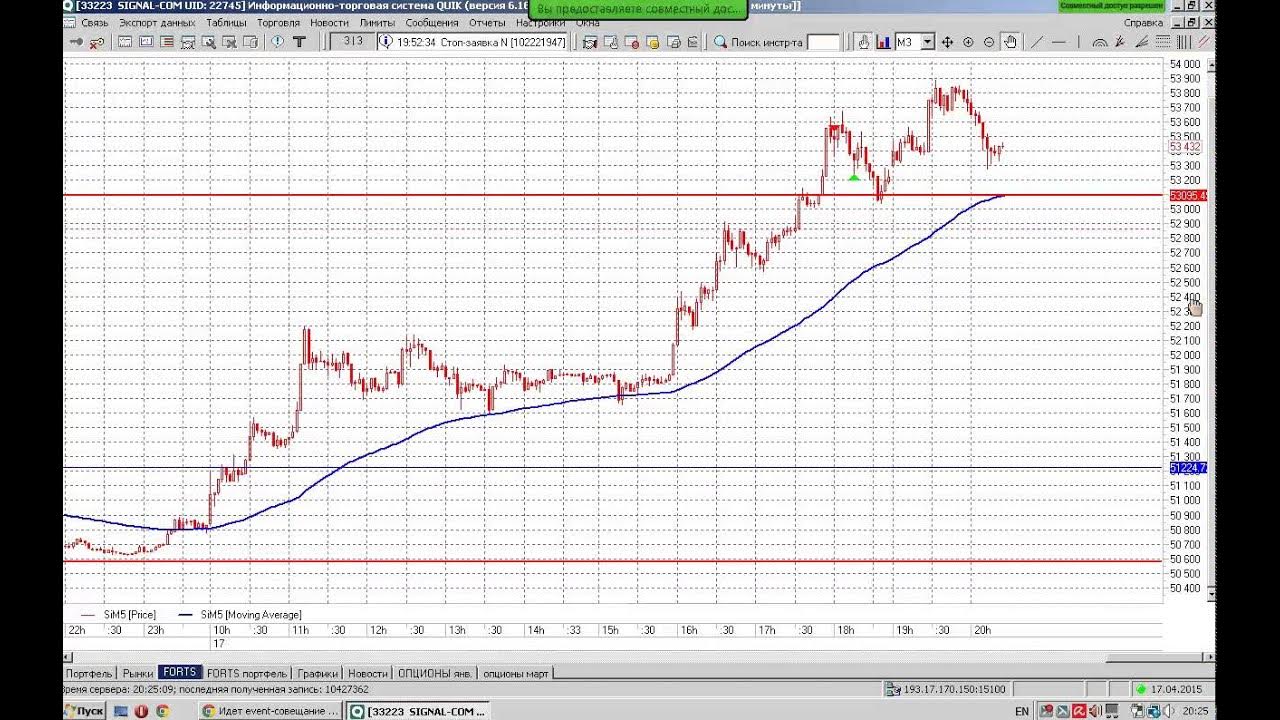
Task: Switch to the Новости bottom tab
Action: tap(368, 673)
